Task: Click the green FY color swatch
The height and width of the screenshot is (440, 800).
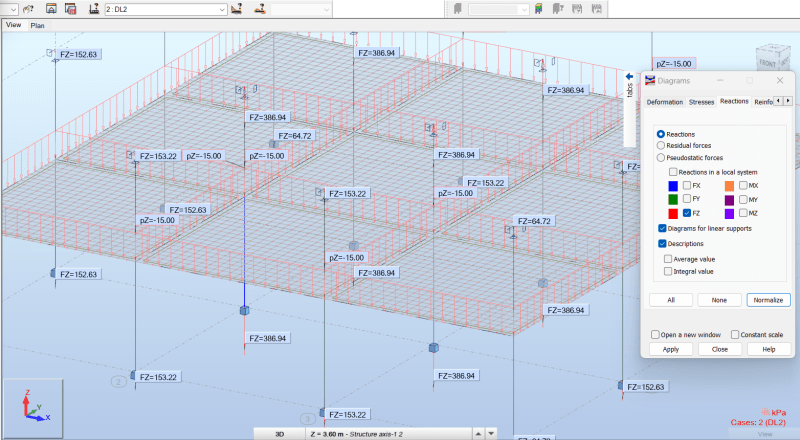Action: point(673,199)
